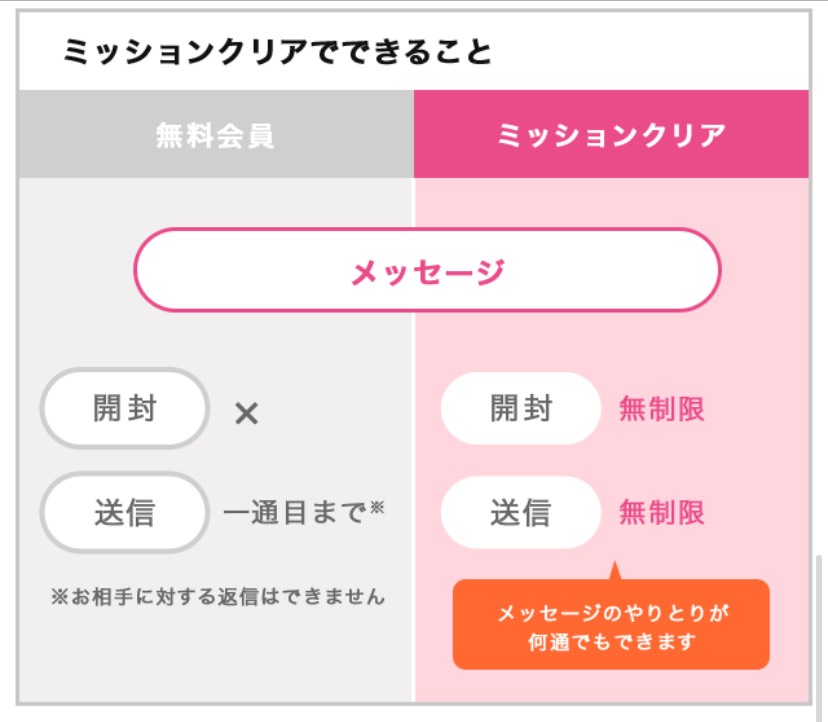Click the vertical scrollbar on the right edge
Screen dimensions: 828x722
[819, 634]
